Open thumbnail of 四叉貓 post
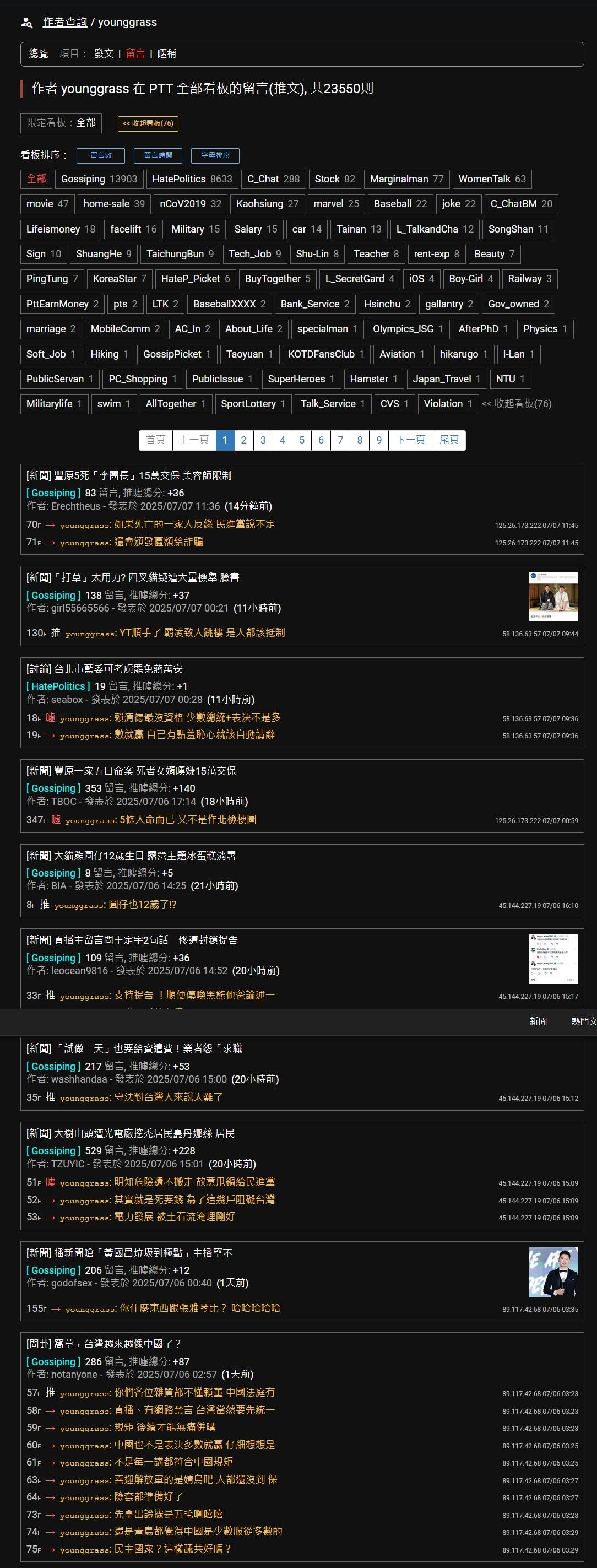 pos(553,597)
